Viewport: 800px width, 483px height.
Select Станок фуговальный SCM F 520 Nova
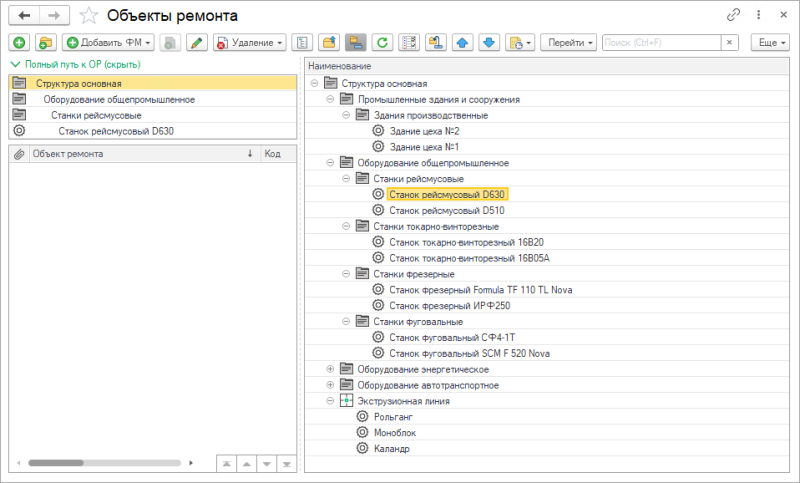click(x=469, y=353)
